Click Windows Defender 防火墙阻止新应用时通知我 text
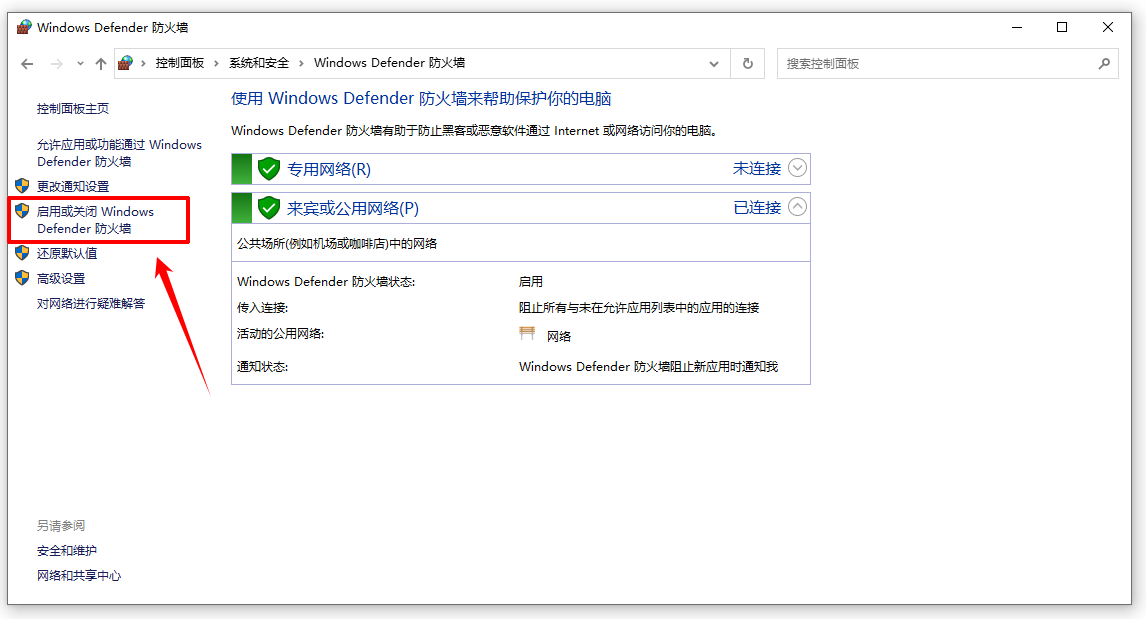Image resolution: width=1146 pixels, height=619 pixels. [x=648, y=366]
